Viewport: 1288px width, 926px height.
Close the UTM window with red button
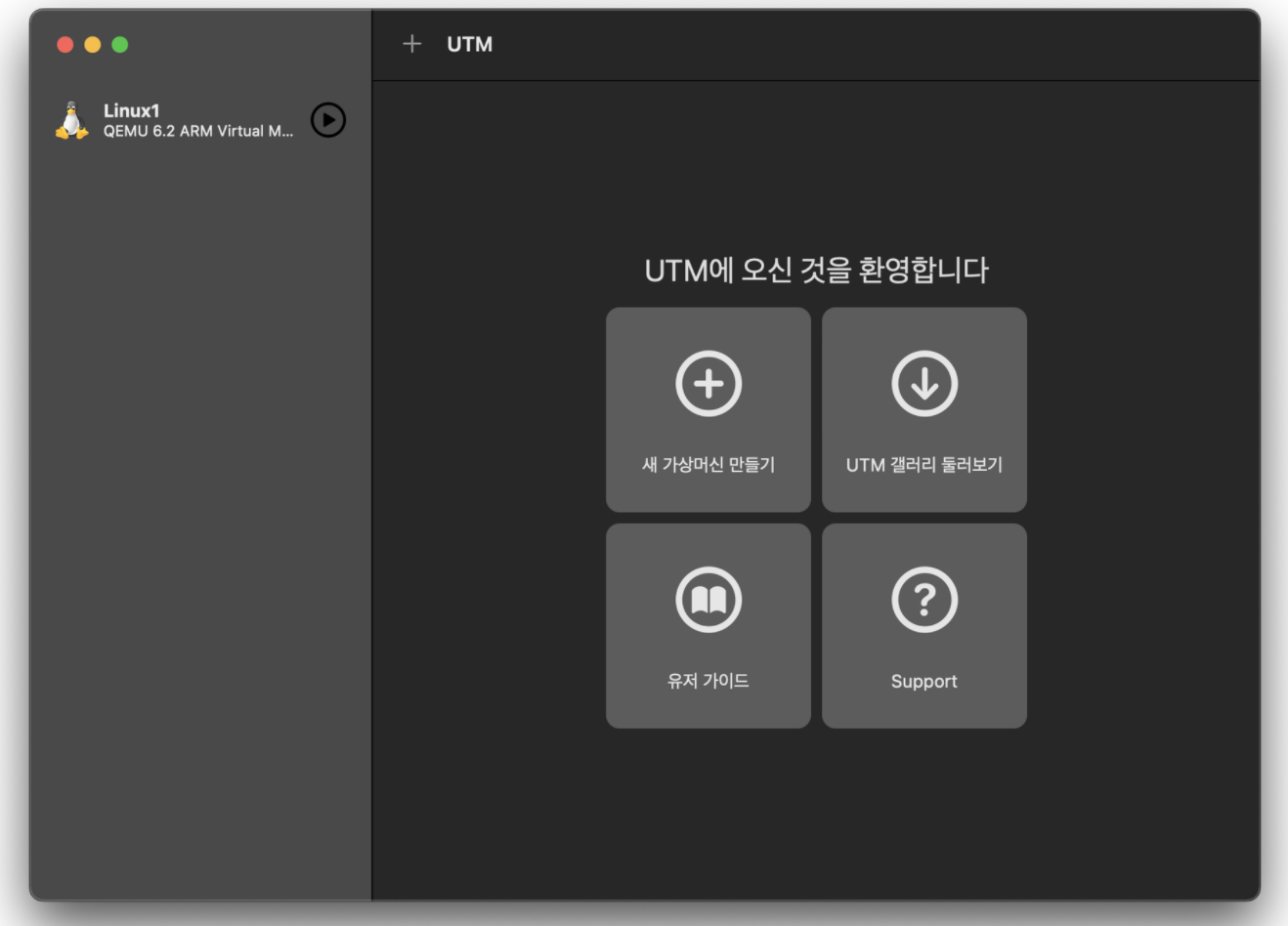click(65, 44)
